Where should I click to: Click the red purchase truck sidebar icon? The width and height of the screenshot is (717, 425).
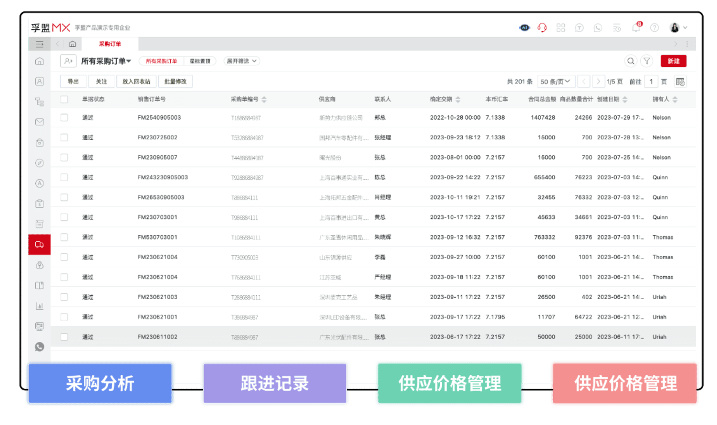point(39,244)
